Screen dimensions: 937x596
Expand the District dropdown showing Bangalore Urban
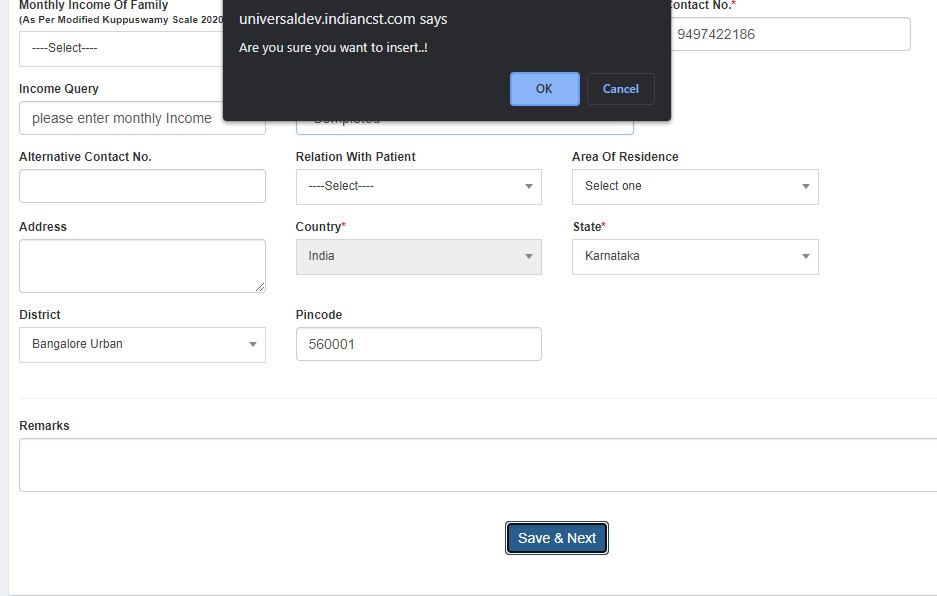tap(142, 345)
